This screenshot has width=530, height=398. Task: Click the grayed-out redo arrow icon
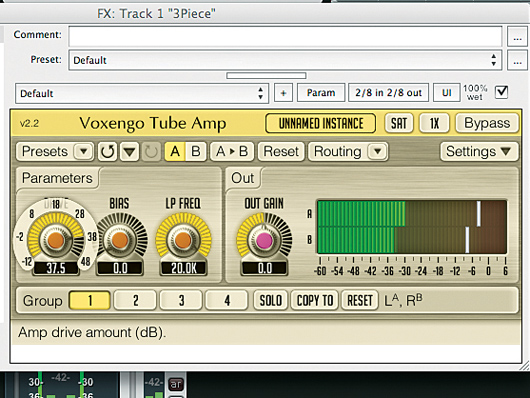coord(151,151)
